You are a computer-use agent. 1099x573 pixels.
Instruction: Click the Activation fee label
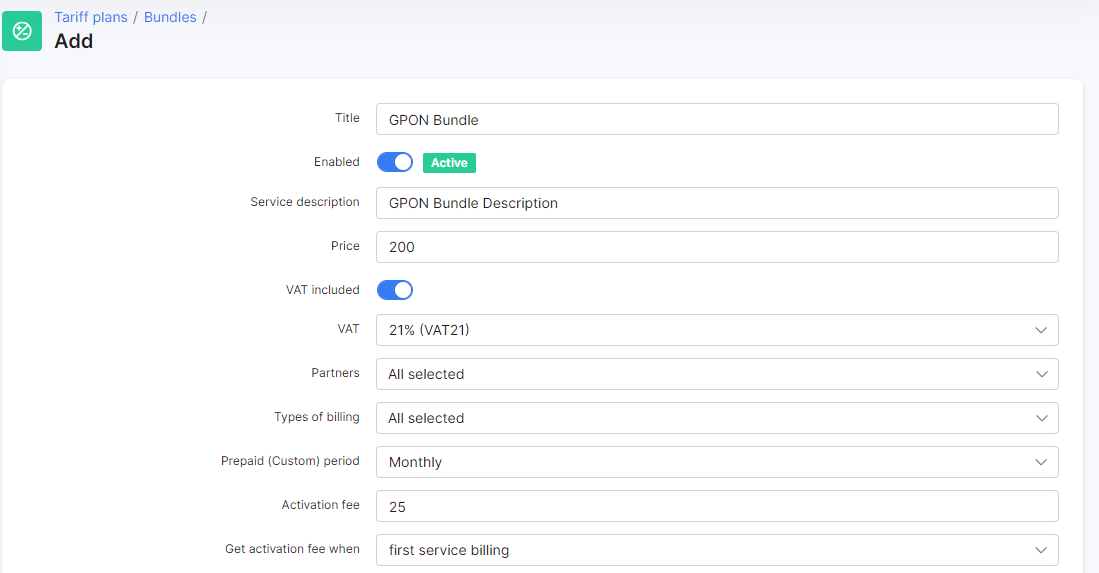click(320, 505)
